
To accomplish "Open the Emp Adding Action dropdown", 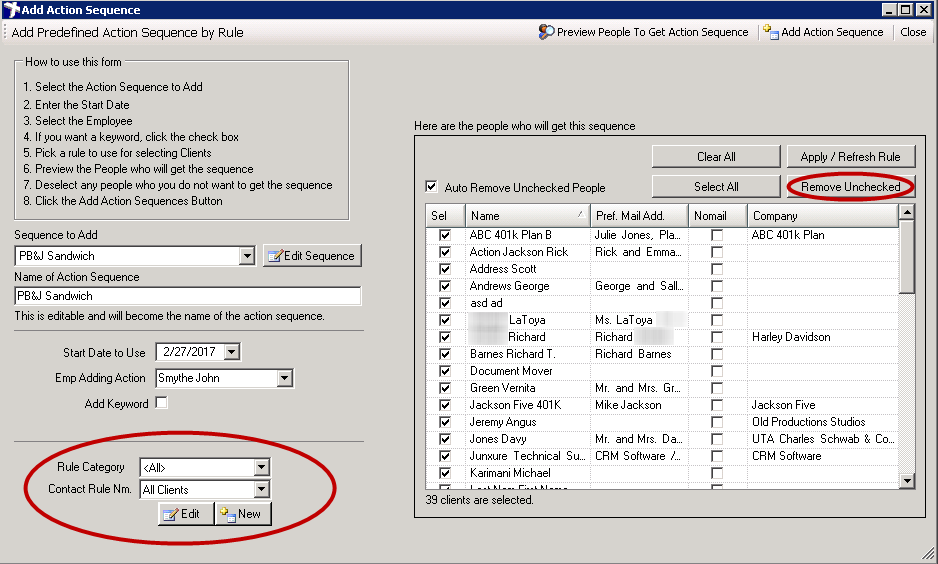I will point(285,378).
